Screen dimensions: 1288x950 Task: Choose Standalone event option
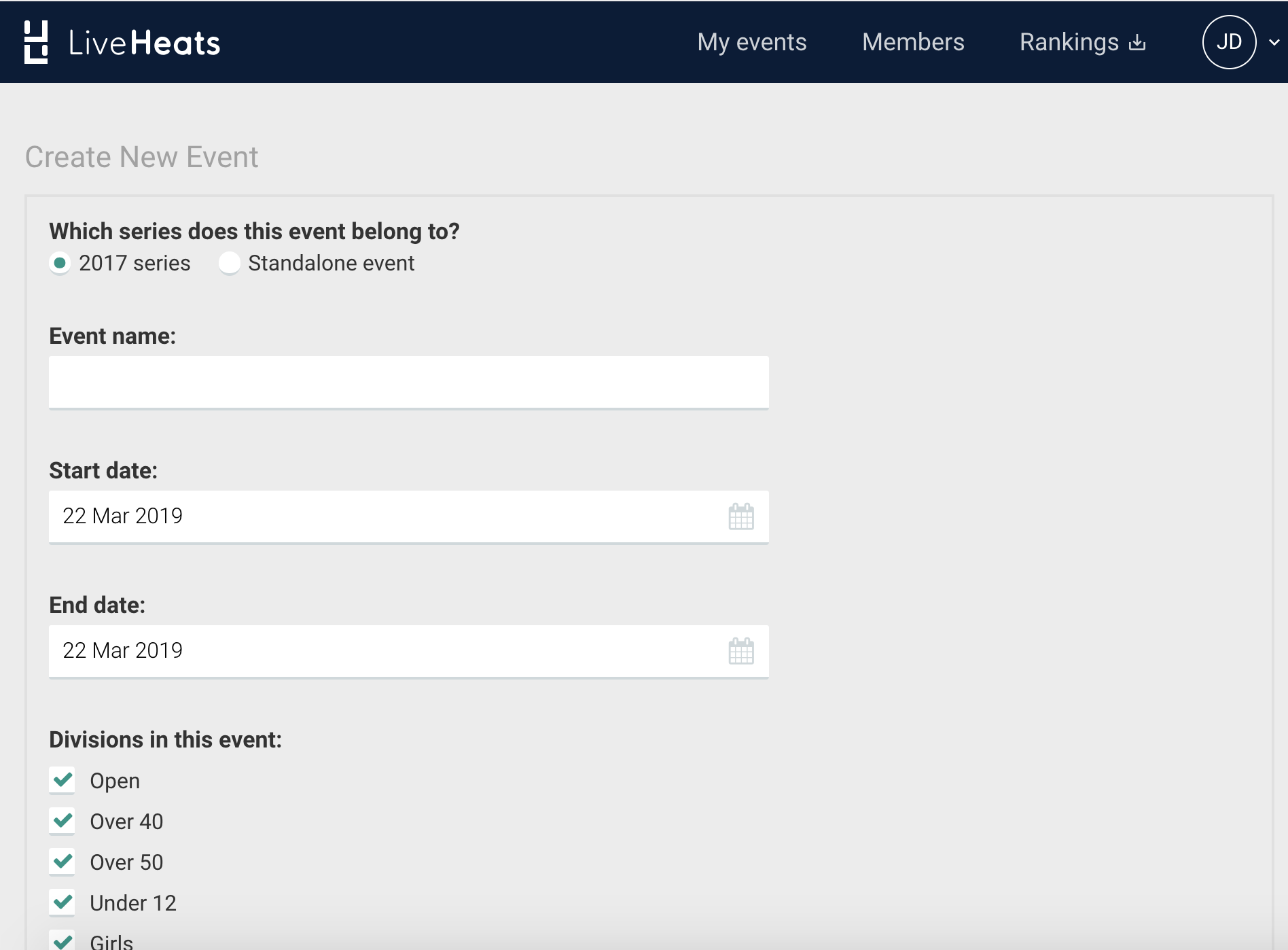[230, 263]
